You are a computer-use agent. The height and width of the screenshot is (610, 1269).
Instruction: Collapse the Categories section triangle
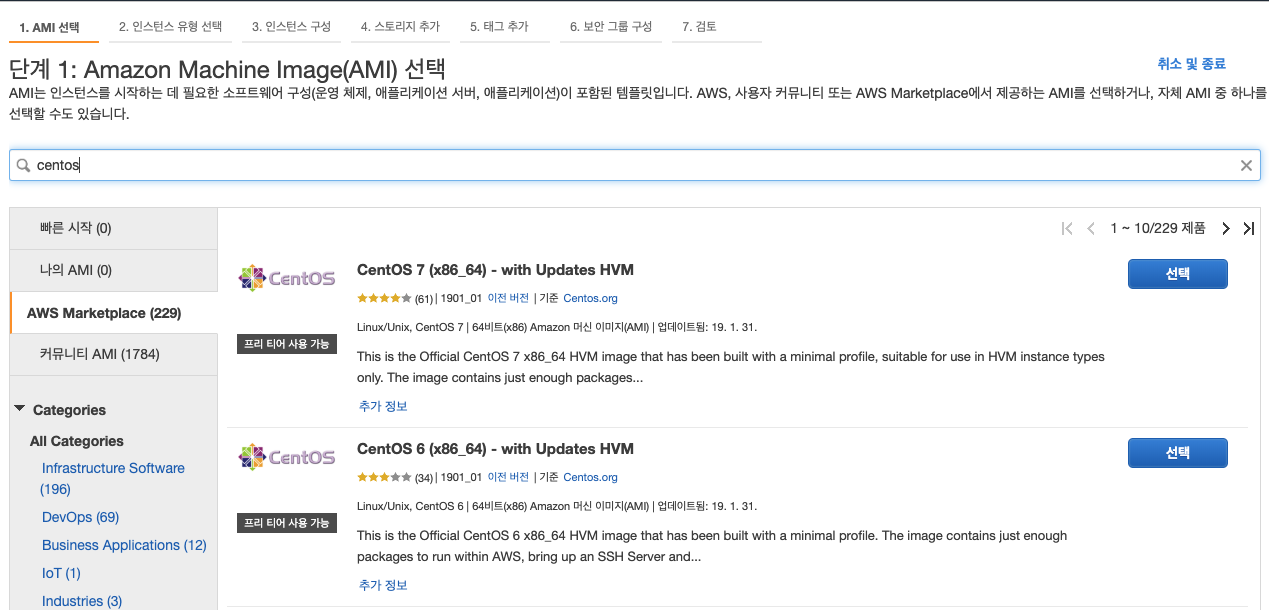click(x=20, y=409)
